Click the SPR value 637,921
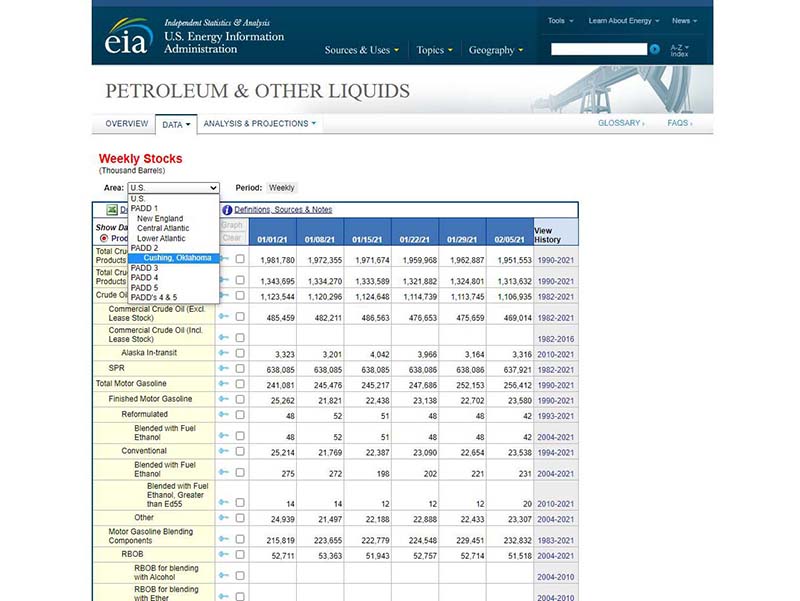The image size is (800, 601). pos(517,370)
